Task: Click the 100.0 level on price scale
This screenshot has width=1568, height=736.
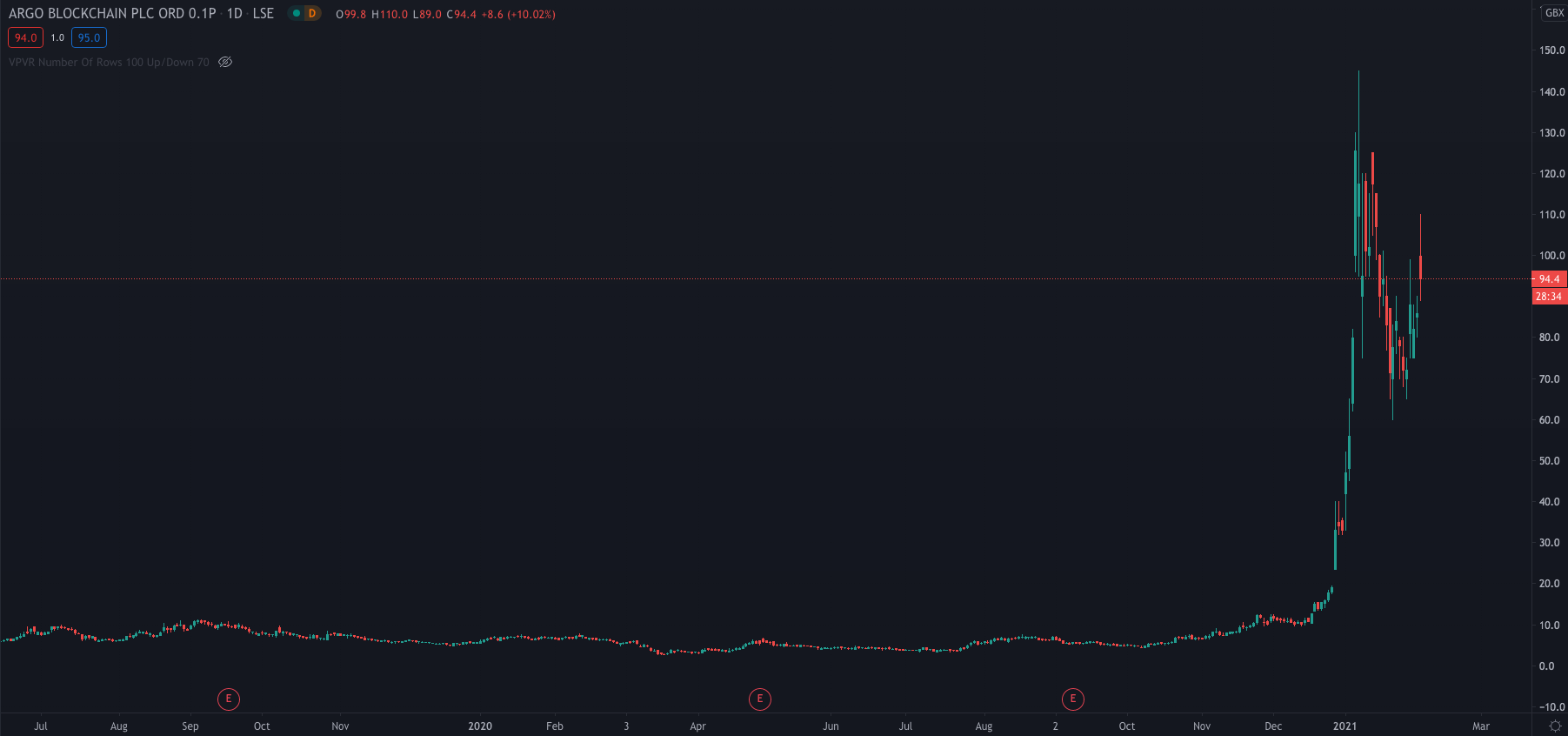Action: point(1551,256)
